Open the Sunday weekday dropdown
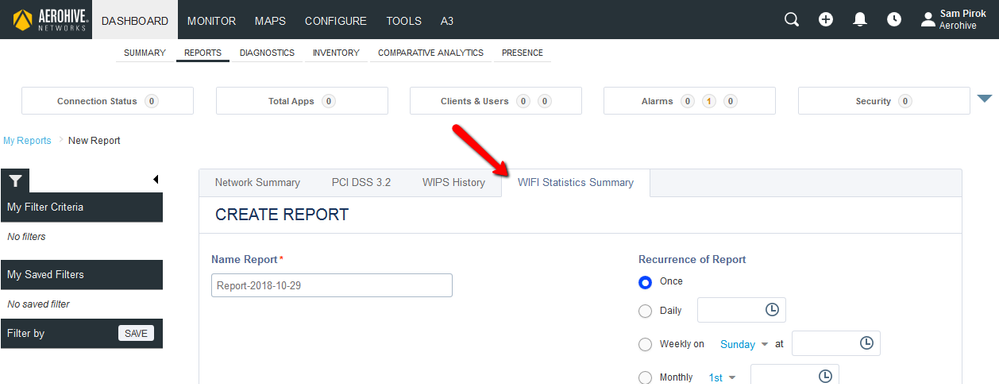The image size is (999, 384). click(x=744, y=345)
